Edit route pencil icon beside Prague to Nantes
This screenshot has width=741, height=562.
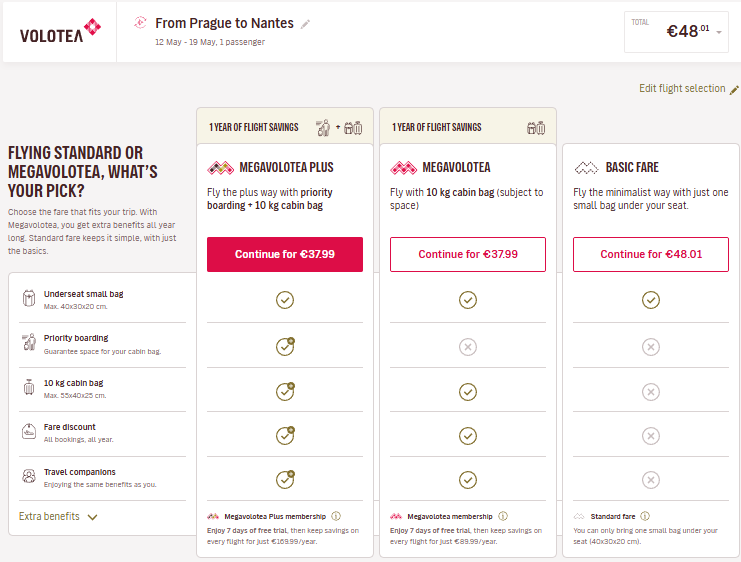(x=305, y=24)
